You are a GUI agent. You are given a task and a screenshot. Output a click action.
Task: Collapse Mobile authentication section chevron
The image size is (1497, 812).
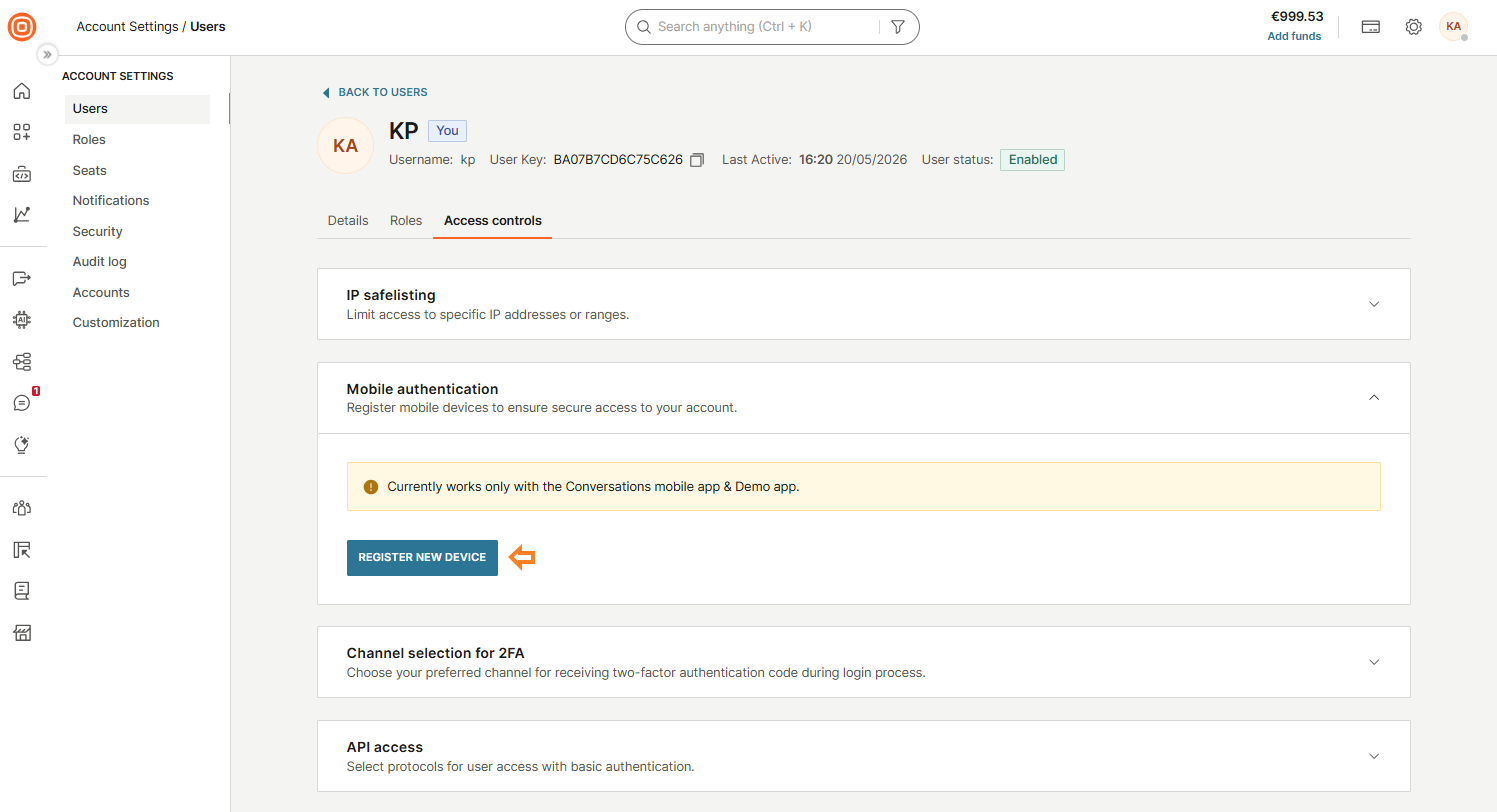(1374, 398)
